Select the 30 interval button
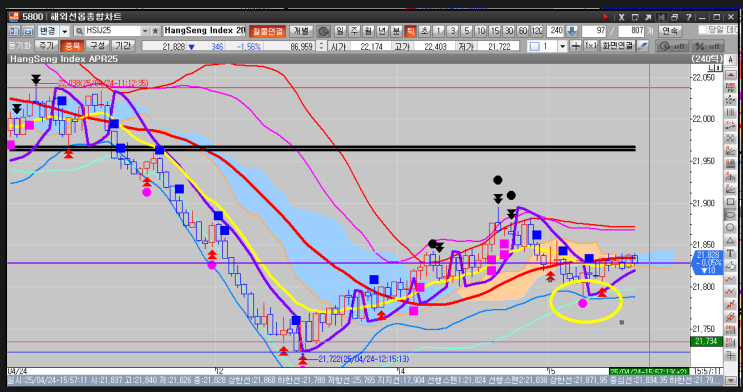Viewport: 743px width, 392px height. (509, 31)
